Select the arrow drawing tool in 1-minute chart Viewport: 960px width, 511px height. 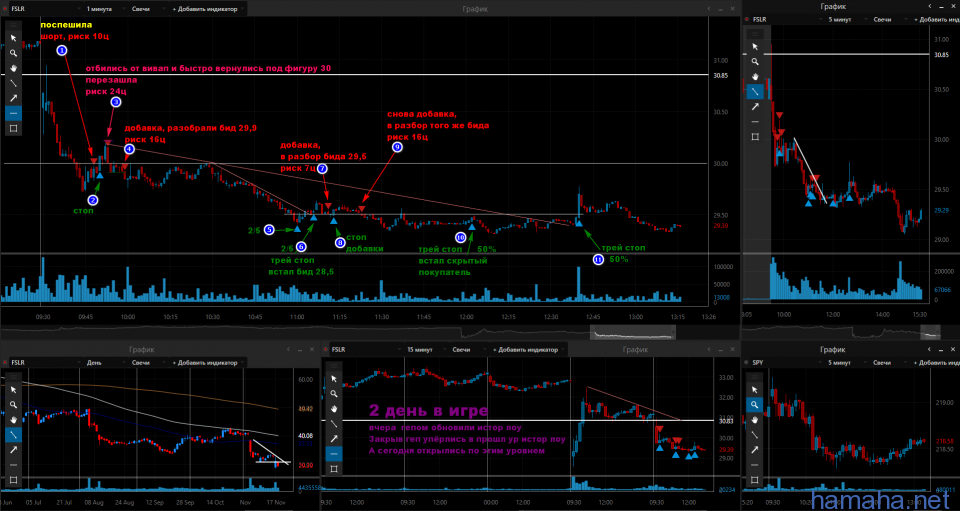13,98
